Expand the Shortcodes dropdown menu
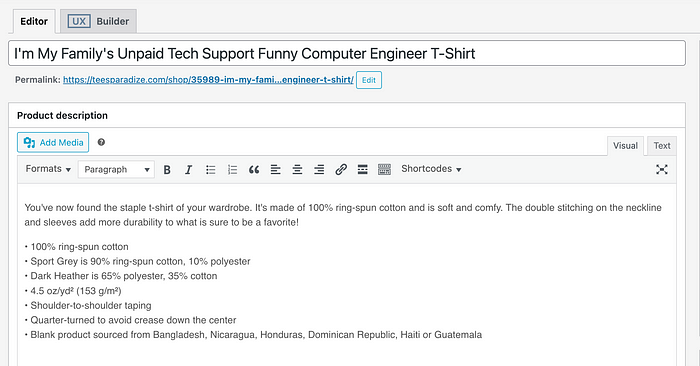The width and height of the screenshot is (700, 366). point(431,169)
